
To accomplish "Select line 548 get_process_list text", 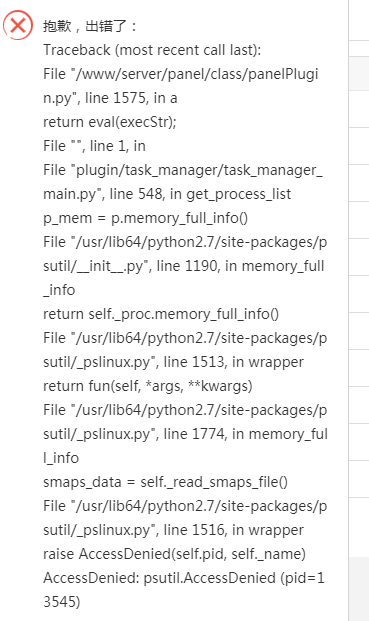I will coord(167,194).
